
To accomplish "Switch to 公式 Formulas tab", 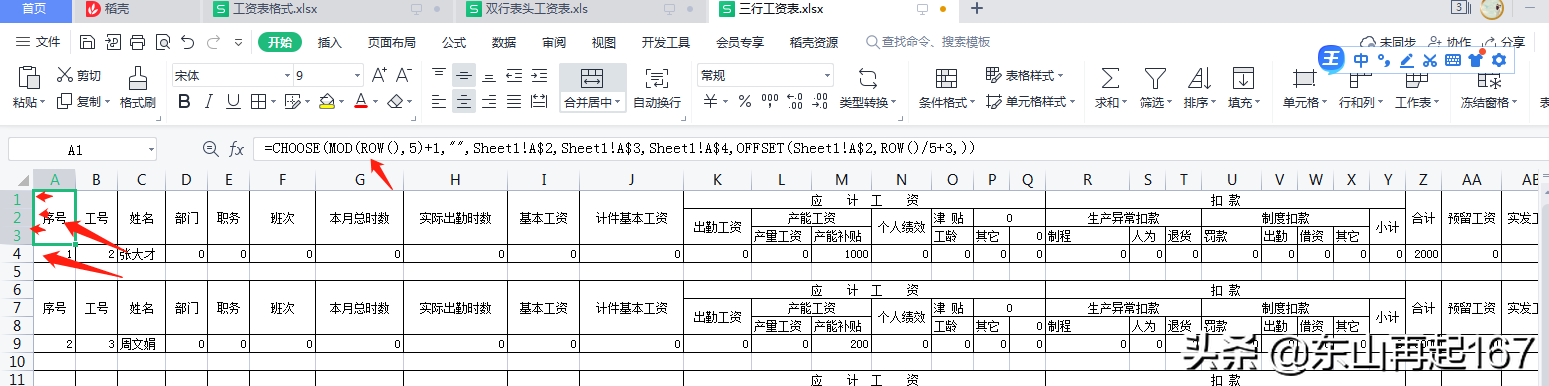I will [x=454, y=43].
